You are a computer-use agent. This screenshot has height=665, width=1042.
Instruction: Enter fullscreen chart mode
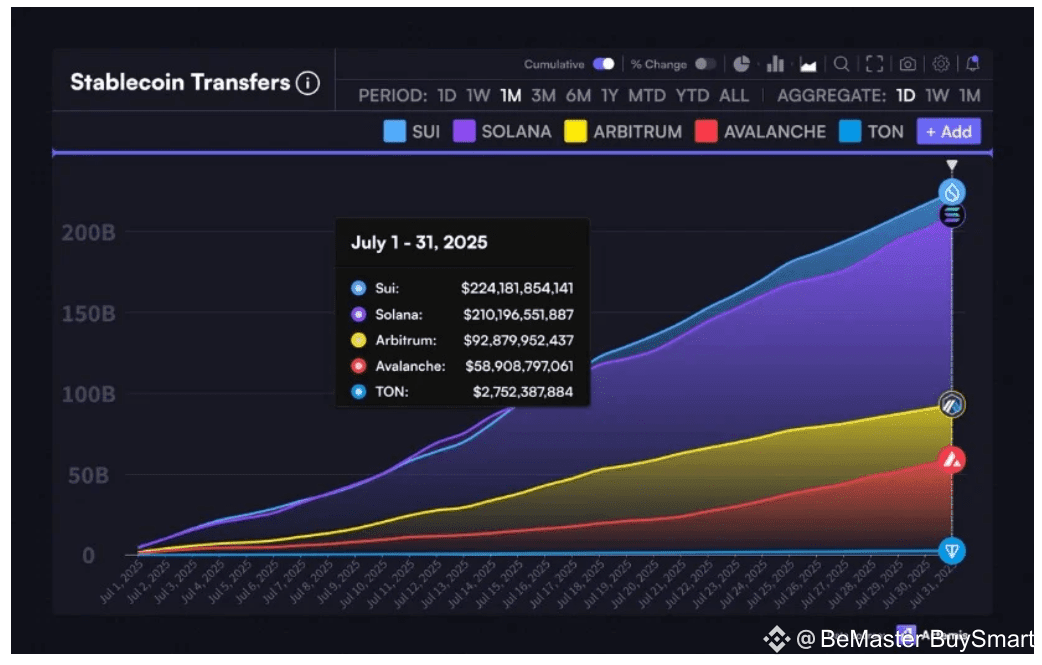click(x=875, y=64)
